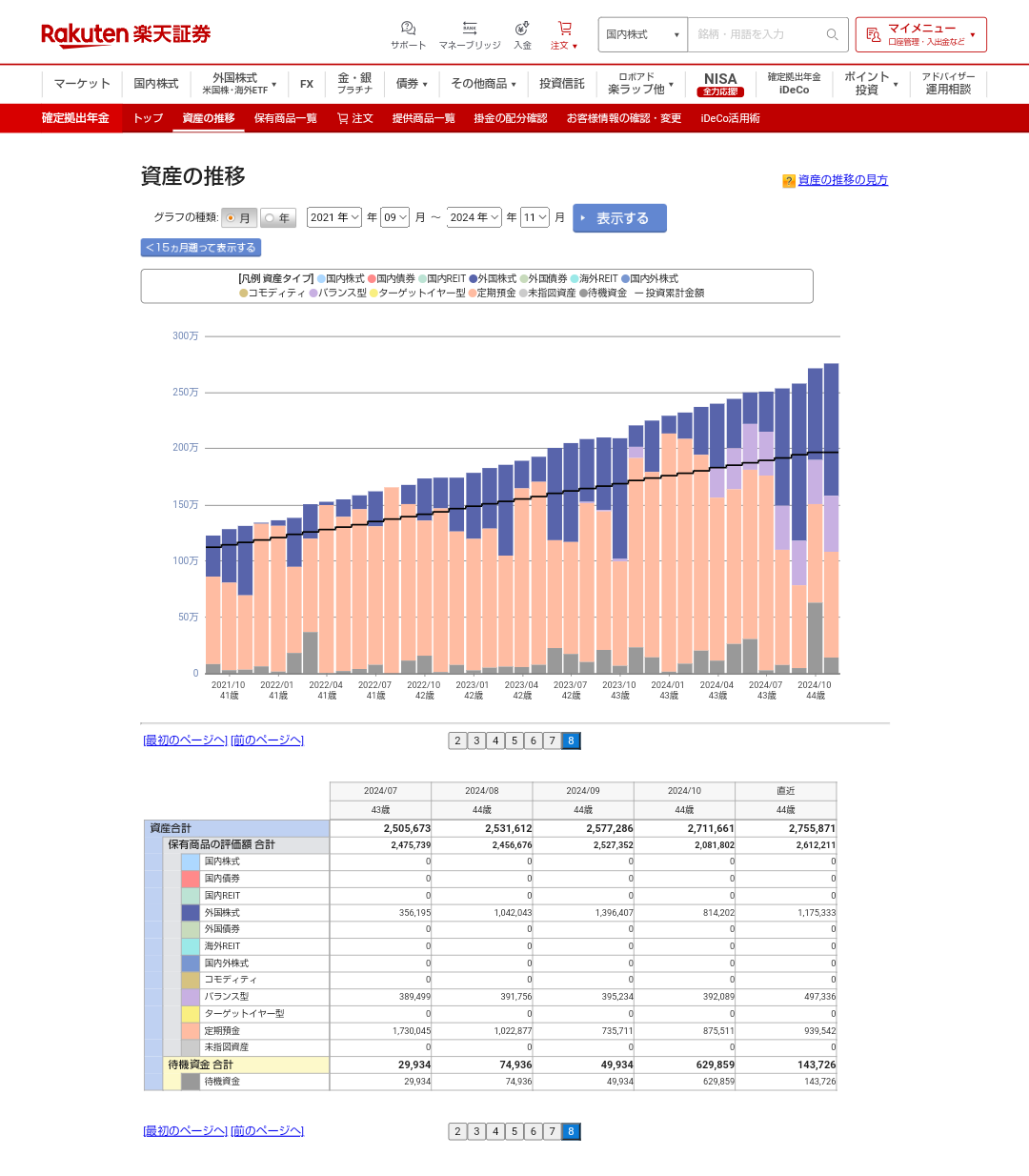
Task: Switch to the iDeCo活用術 tab
Action: (730, 118)
